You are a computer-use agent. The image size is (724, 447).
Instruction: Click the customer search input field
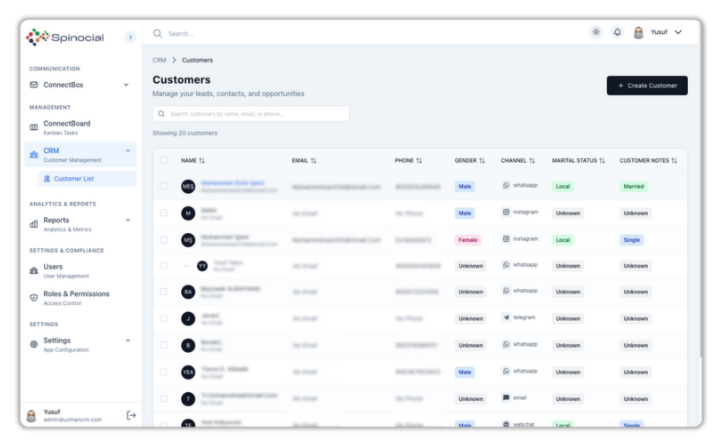[x=251, y=114]
